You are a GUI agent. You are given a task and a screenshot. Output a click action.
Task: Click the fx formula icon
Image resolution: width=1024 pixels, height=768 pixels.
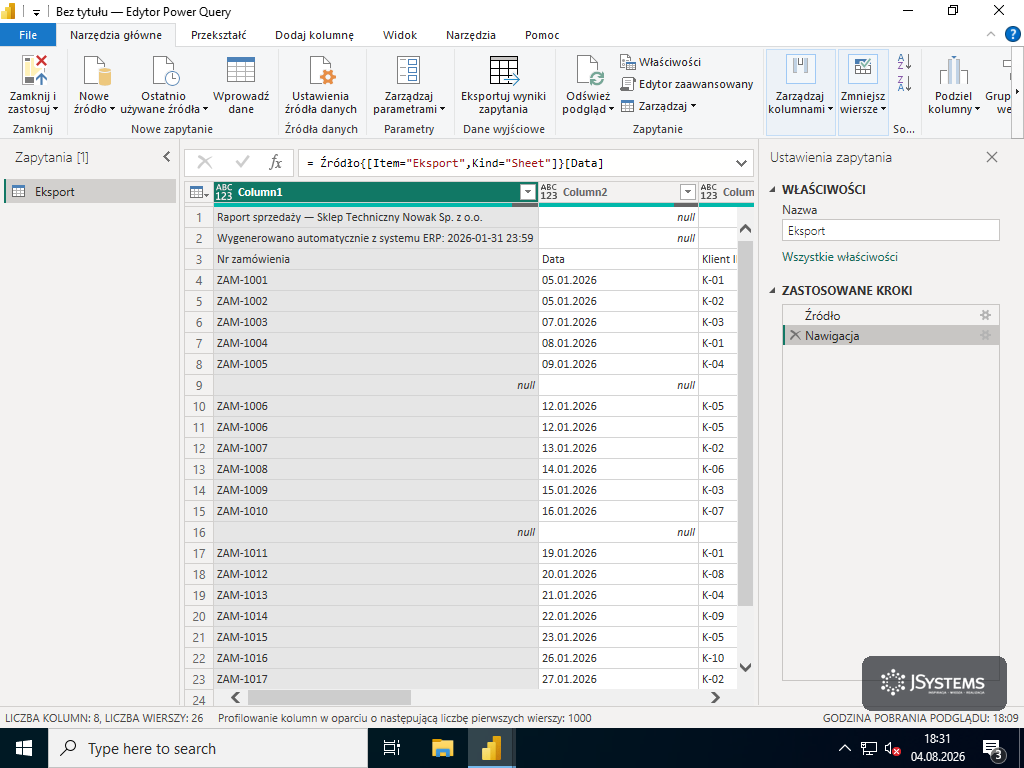[276, 163]
